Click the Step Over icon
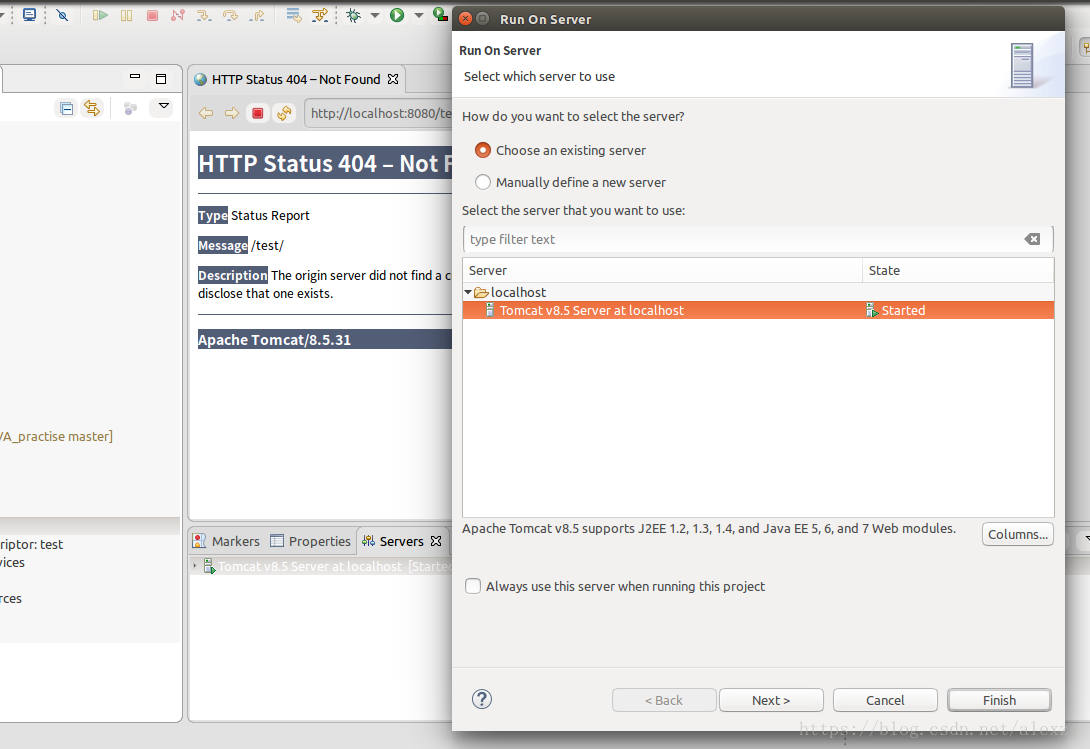 [x=230, y=15]
